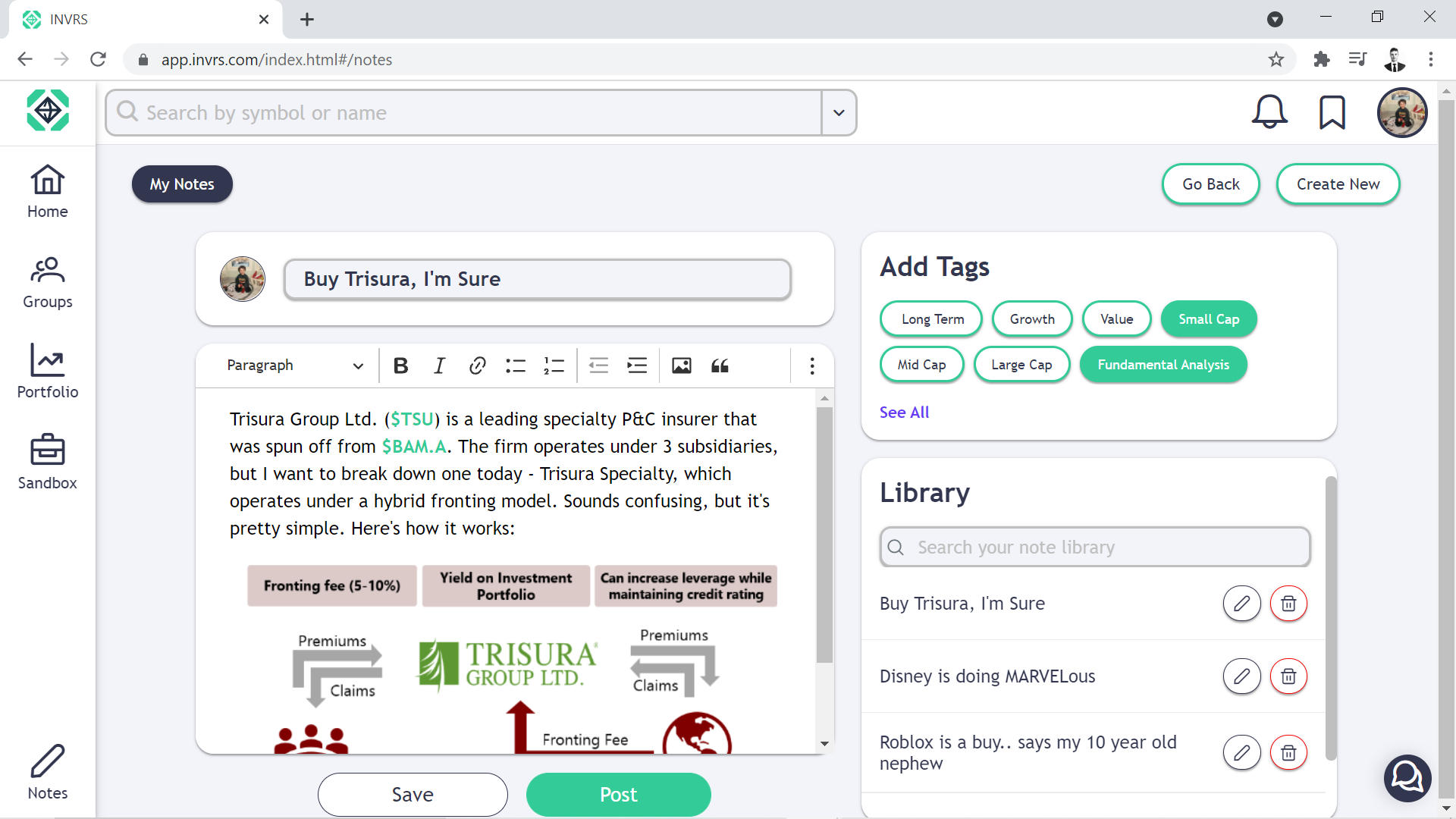The height and width of the screenshot is (819, 1456).
Task: Deselect the Fundamental Analysis tag
Action: [x=1163, y=365]
